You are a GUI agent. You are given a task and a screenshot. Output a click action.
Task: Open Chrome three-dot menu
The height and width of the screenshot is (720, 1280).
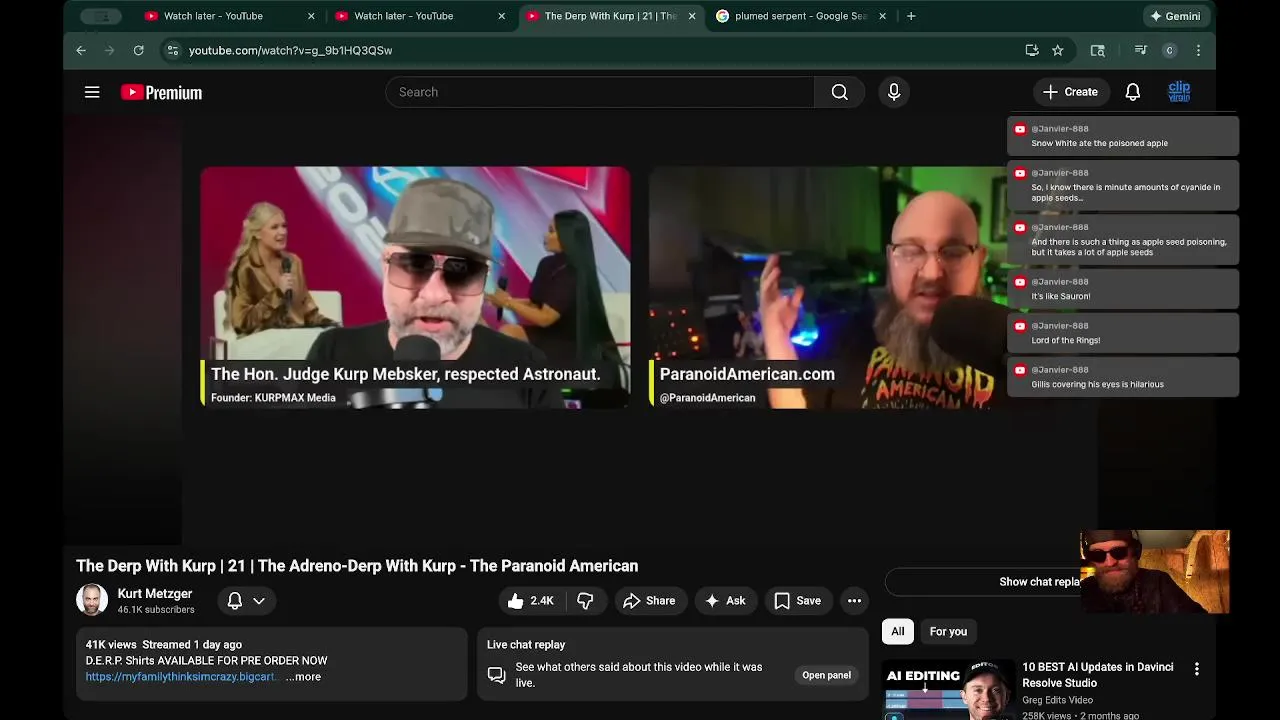point(1198,50)
